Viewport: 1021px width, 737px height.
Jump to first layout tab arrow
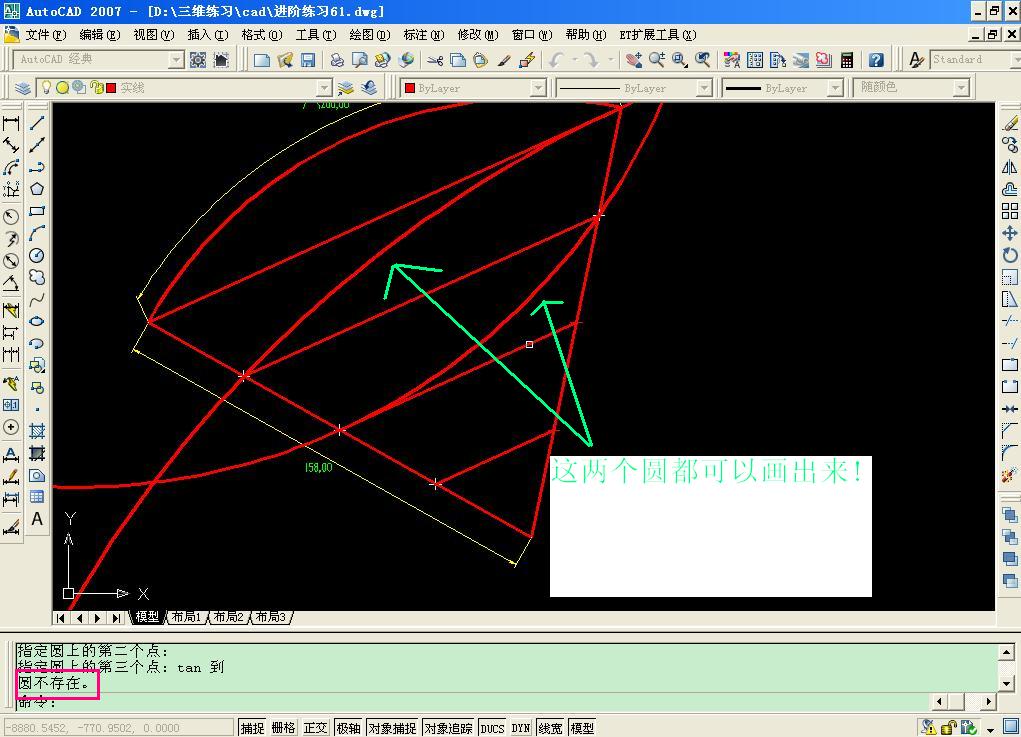pyautogui.click(x=61, y=618)
